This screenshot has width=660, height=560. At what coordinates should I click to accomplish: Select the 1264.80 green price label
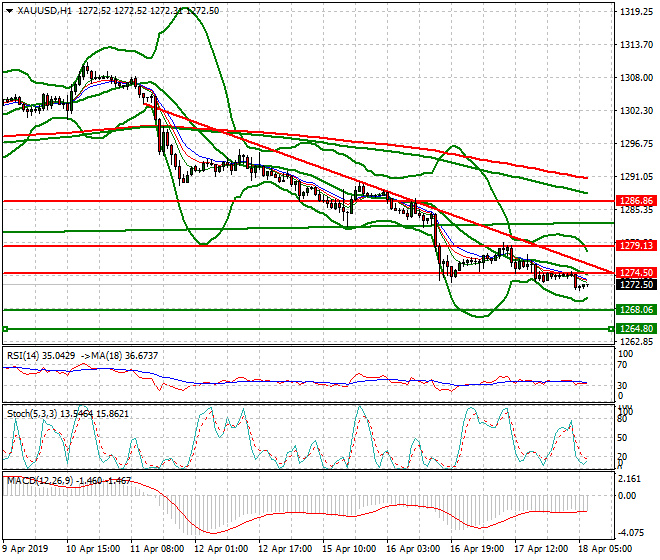tap(635, 328)
